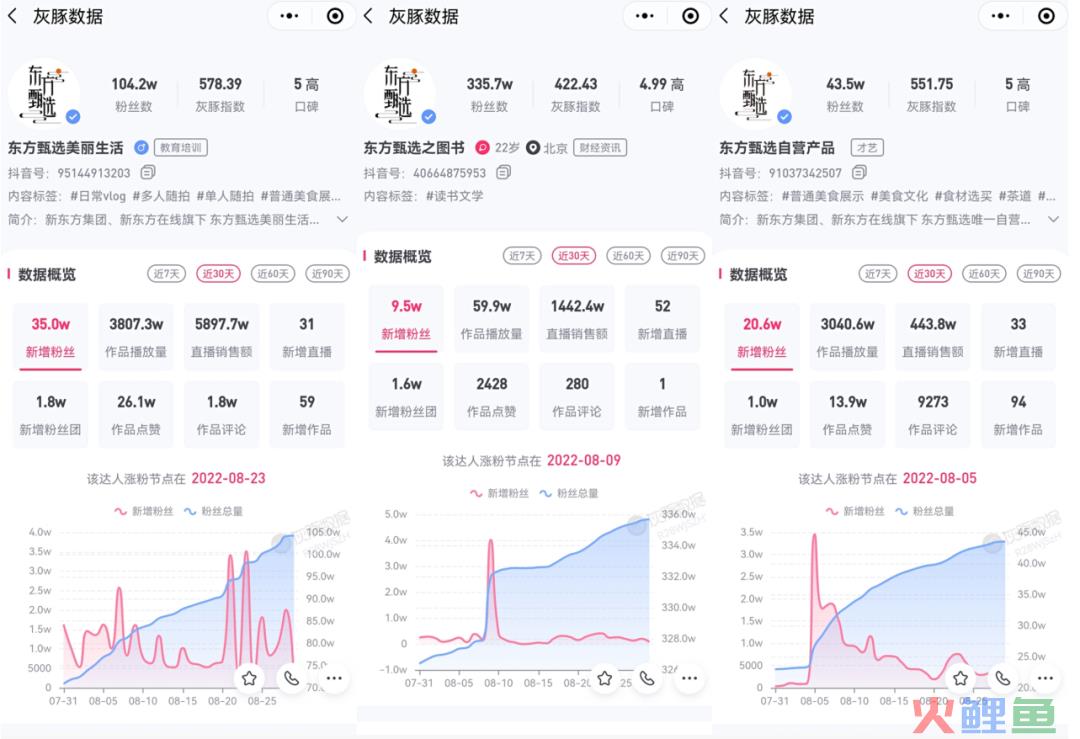This screenshot has height=739, width=1080.
Task: Select the 94 新增作品 card
Action: [1018, 415]
